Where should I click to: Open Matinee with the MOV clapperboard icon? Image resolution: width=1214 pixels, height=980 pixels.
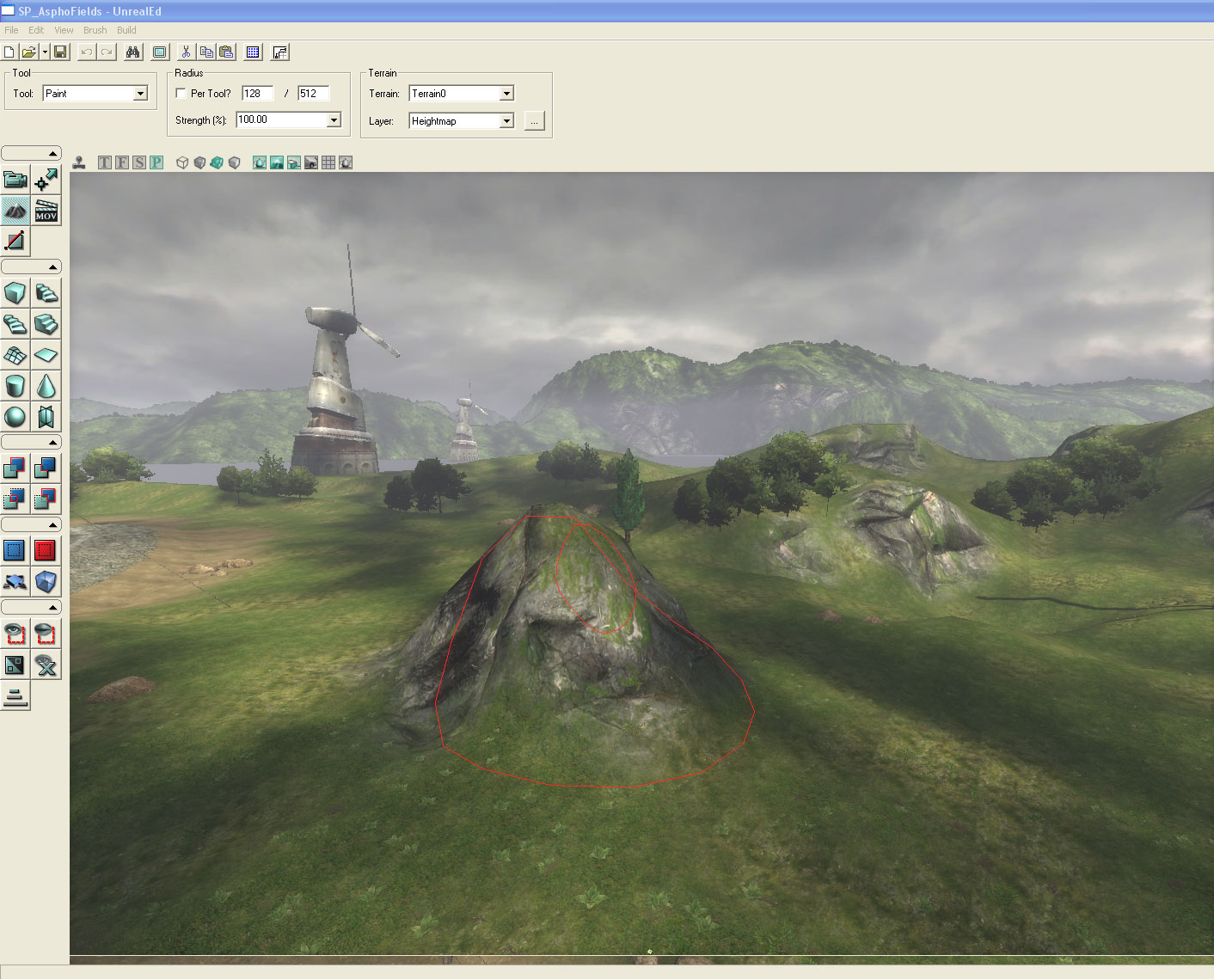click(x=46, y=211)
